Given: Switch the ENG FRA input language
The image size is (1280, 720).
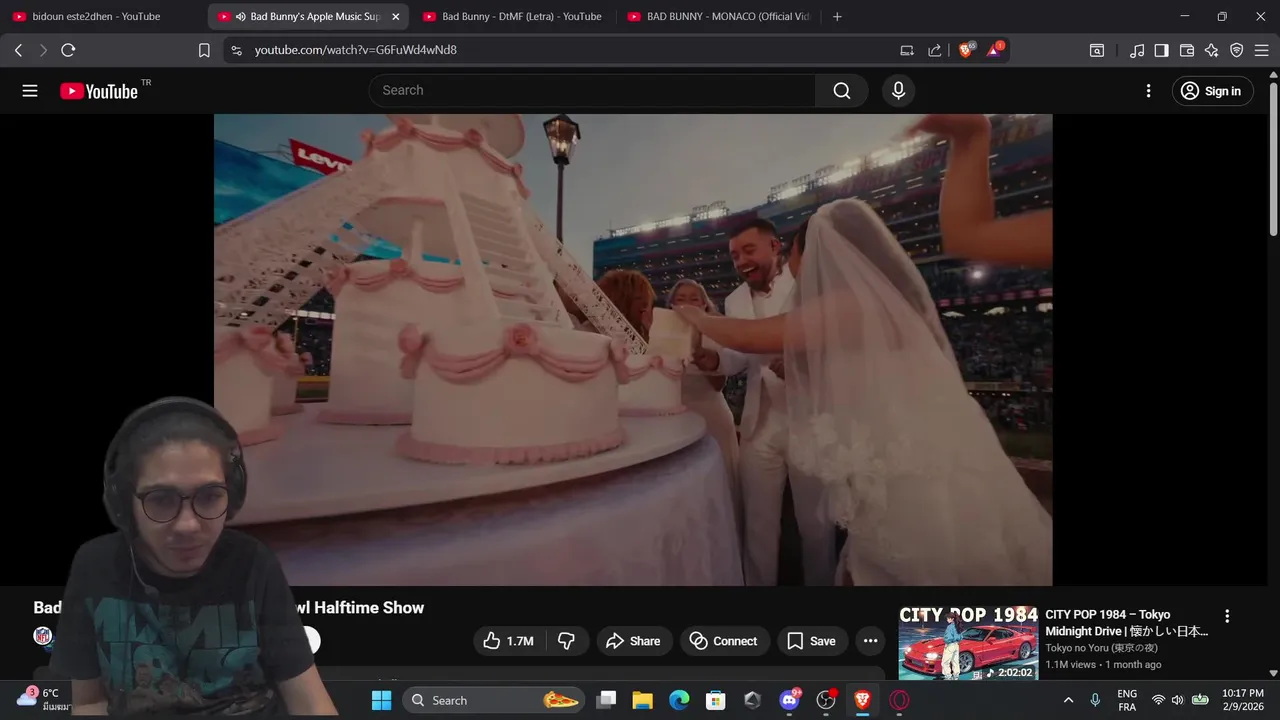Looking at the screenshot, I should click(1127, 700).
